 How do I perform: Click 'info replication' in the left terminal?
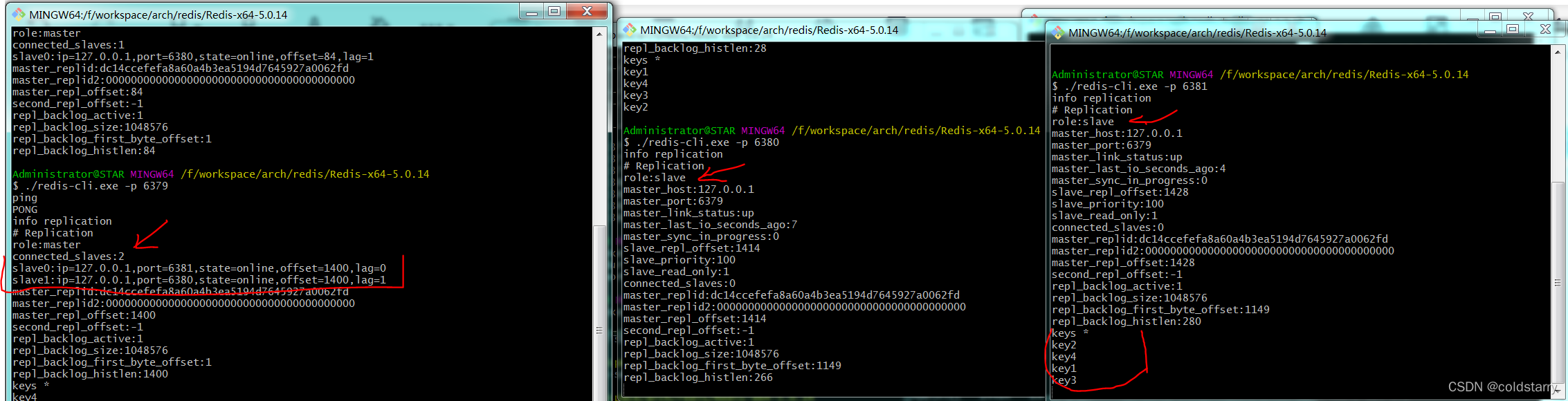[62, 221]
